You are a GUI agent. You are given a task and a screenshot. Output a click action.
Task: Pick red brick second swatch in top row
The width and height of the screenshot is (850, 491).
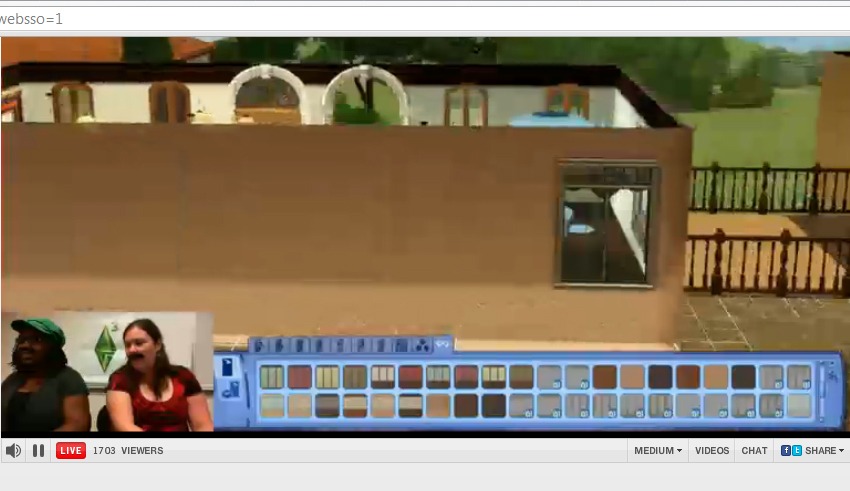[299, 377]
